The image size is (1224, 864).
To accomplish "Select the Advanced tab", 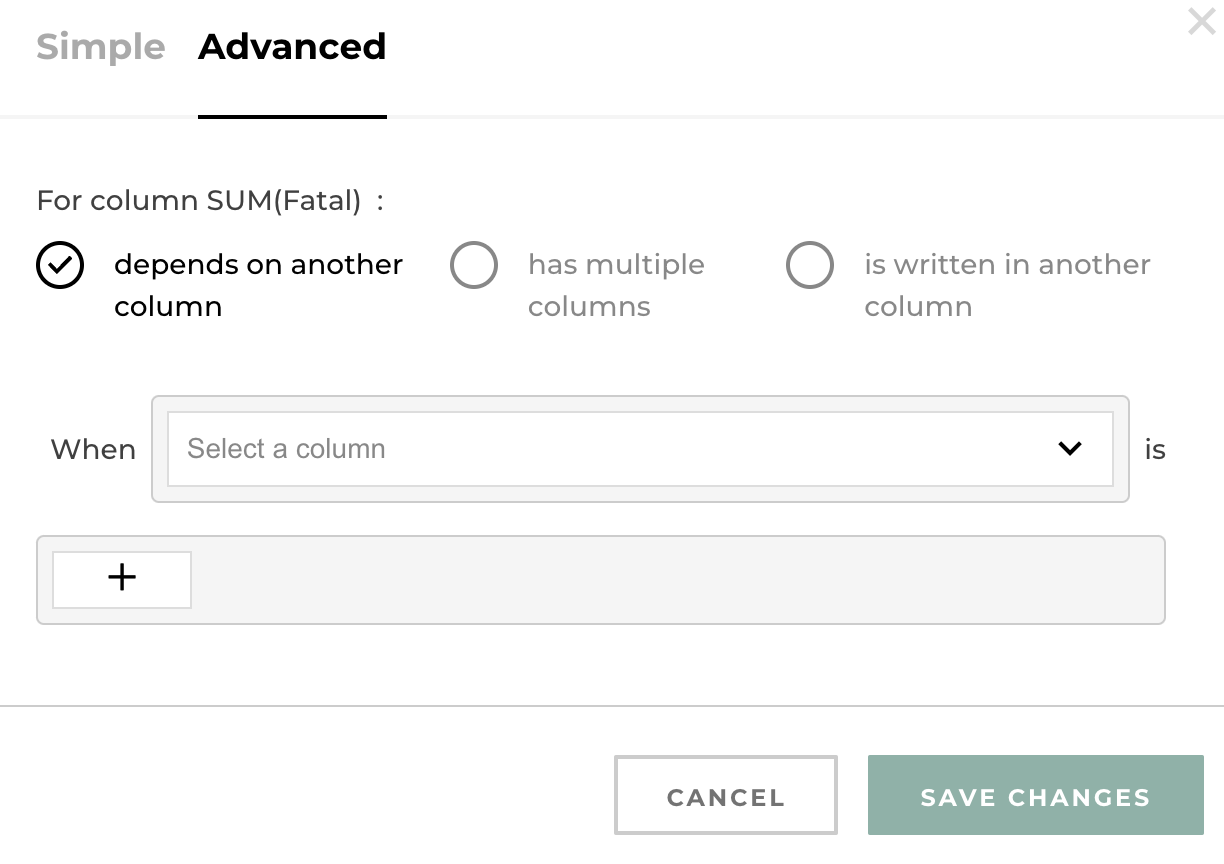I will (292, 47).
